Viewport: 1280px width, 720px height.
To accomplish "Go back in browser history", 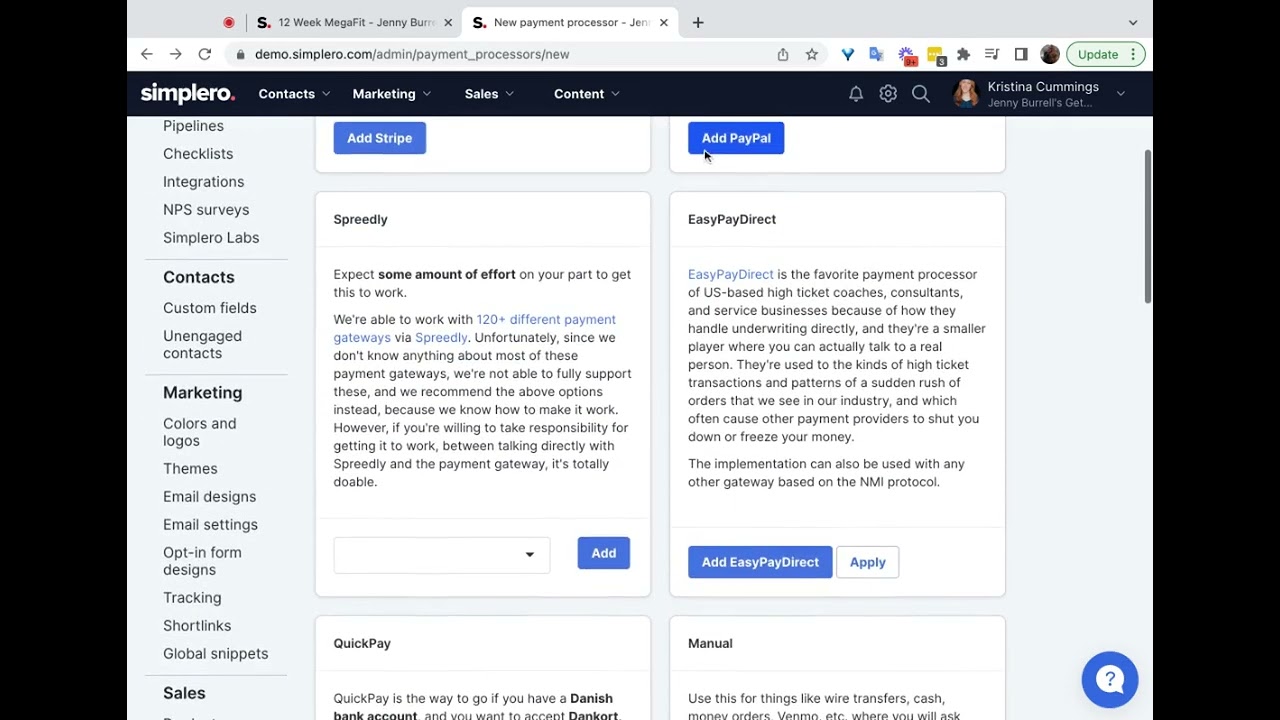I will tap(147, 54).
